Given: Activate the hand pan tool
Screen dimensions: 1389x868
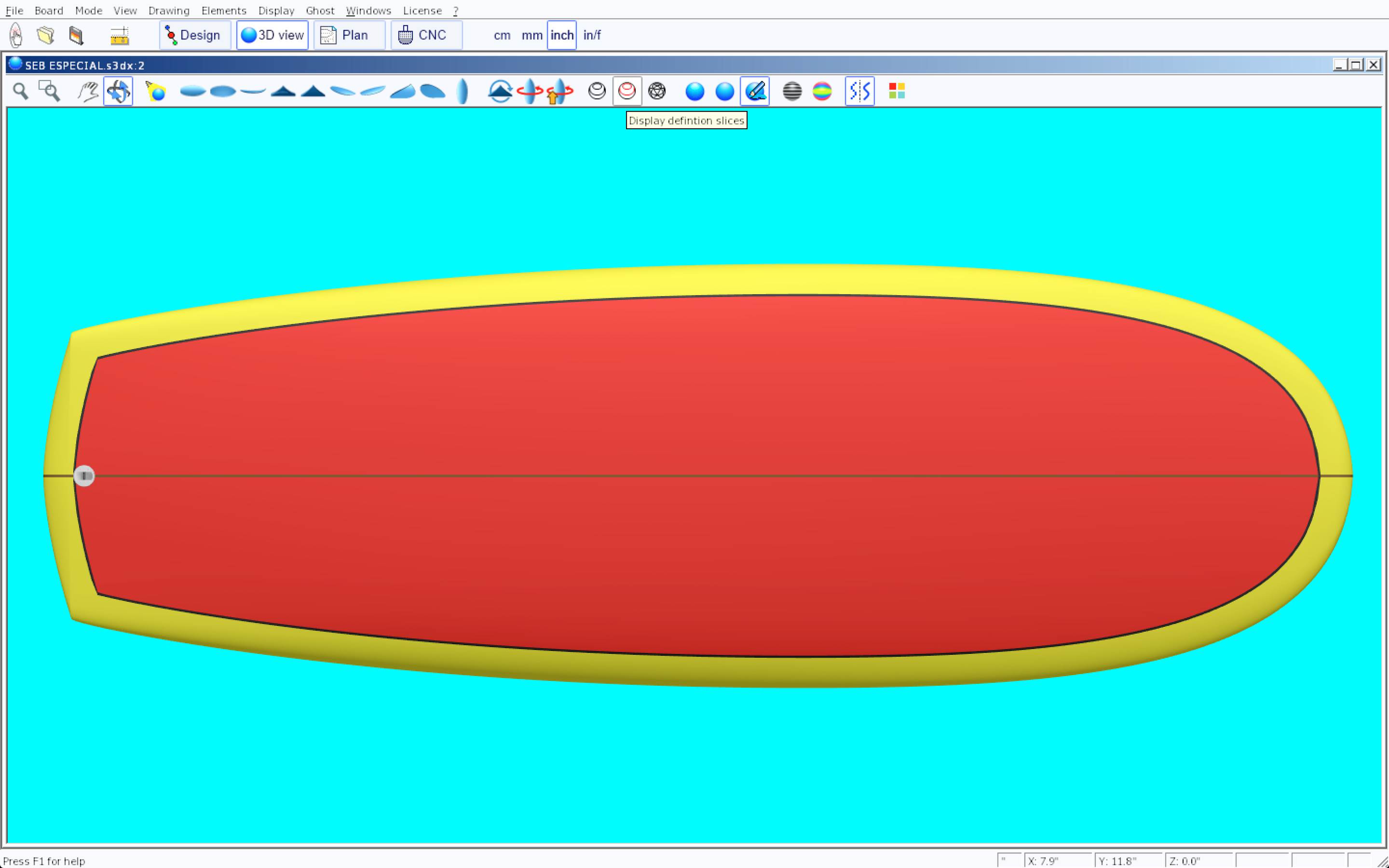Looking at the screenshot, I should click(x=88, y=91).
